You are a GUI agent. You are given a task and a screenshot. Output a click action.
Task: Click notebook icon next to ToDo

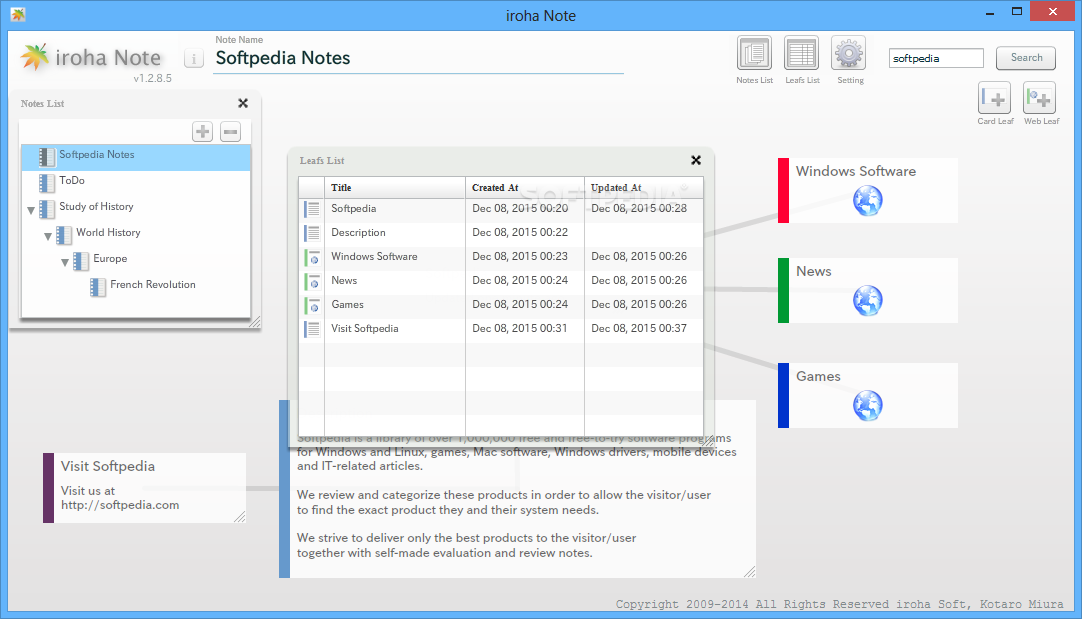coord(47,183)
